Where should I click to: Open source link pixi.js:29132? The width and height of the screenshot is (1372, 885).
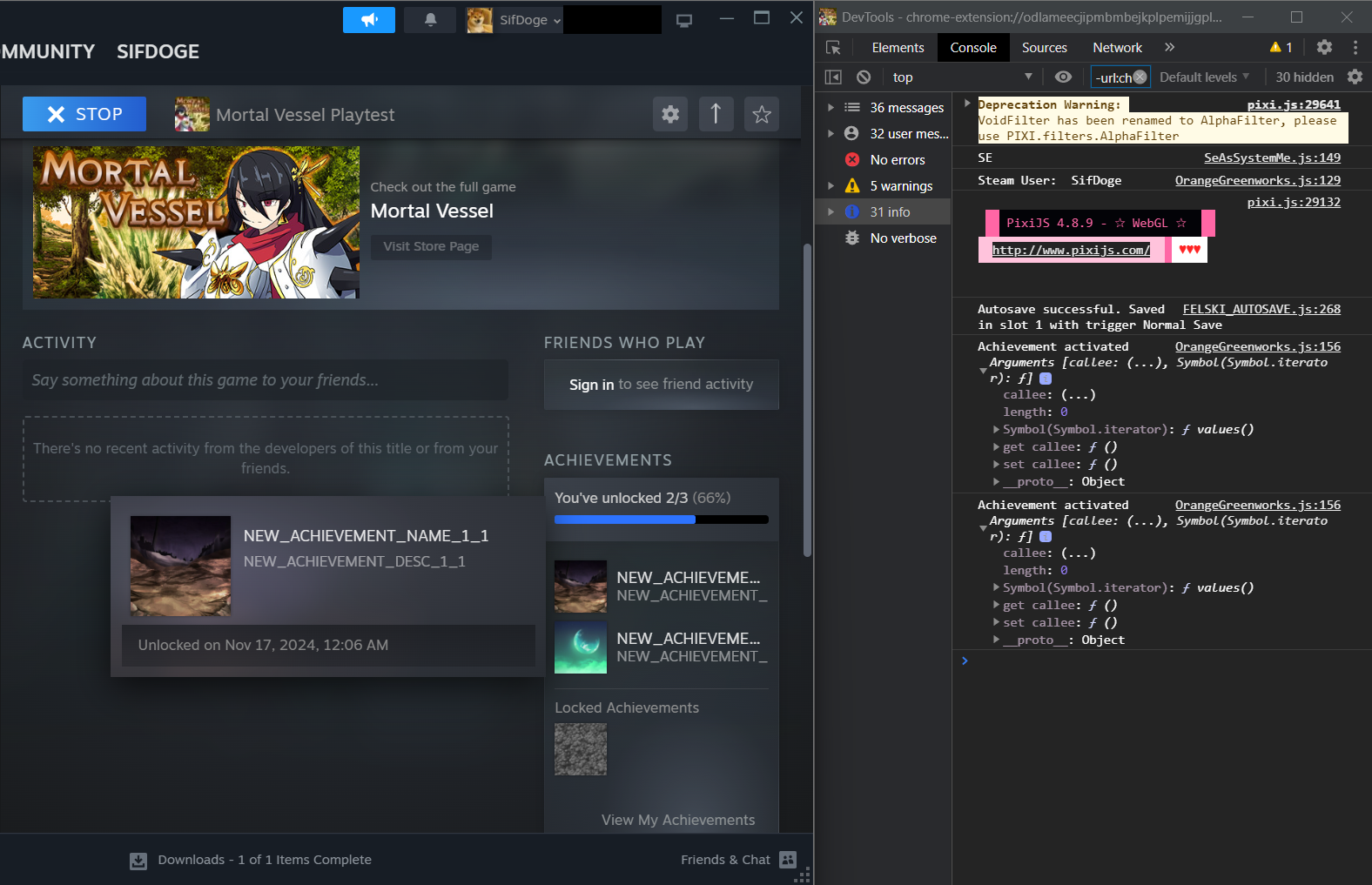(x=1294, y=202)
